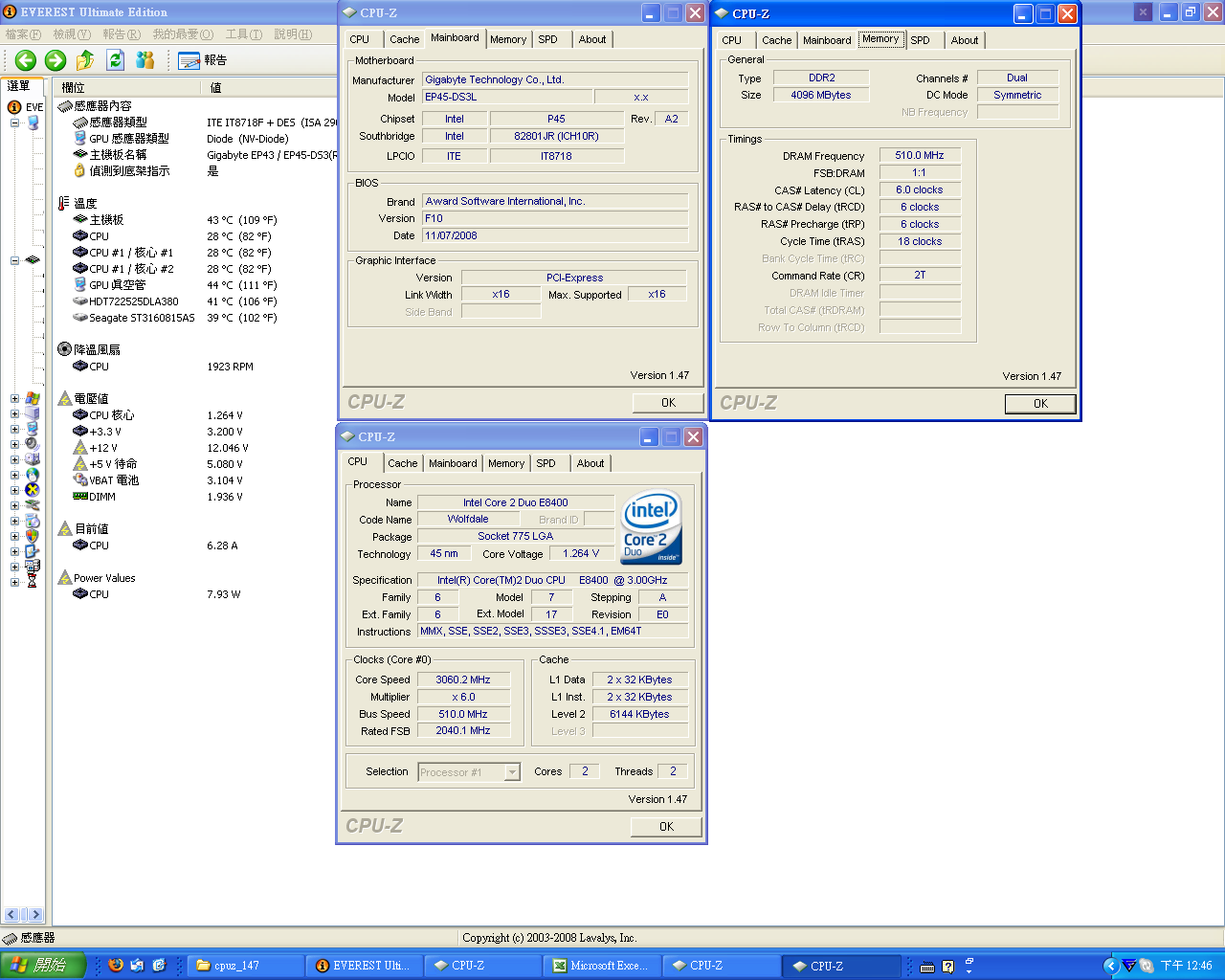Select the computer icon under EVEREST root
1225x980 pixels.
tap(33, 122)
